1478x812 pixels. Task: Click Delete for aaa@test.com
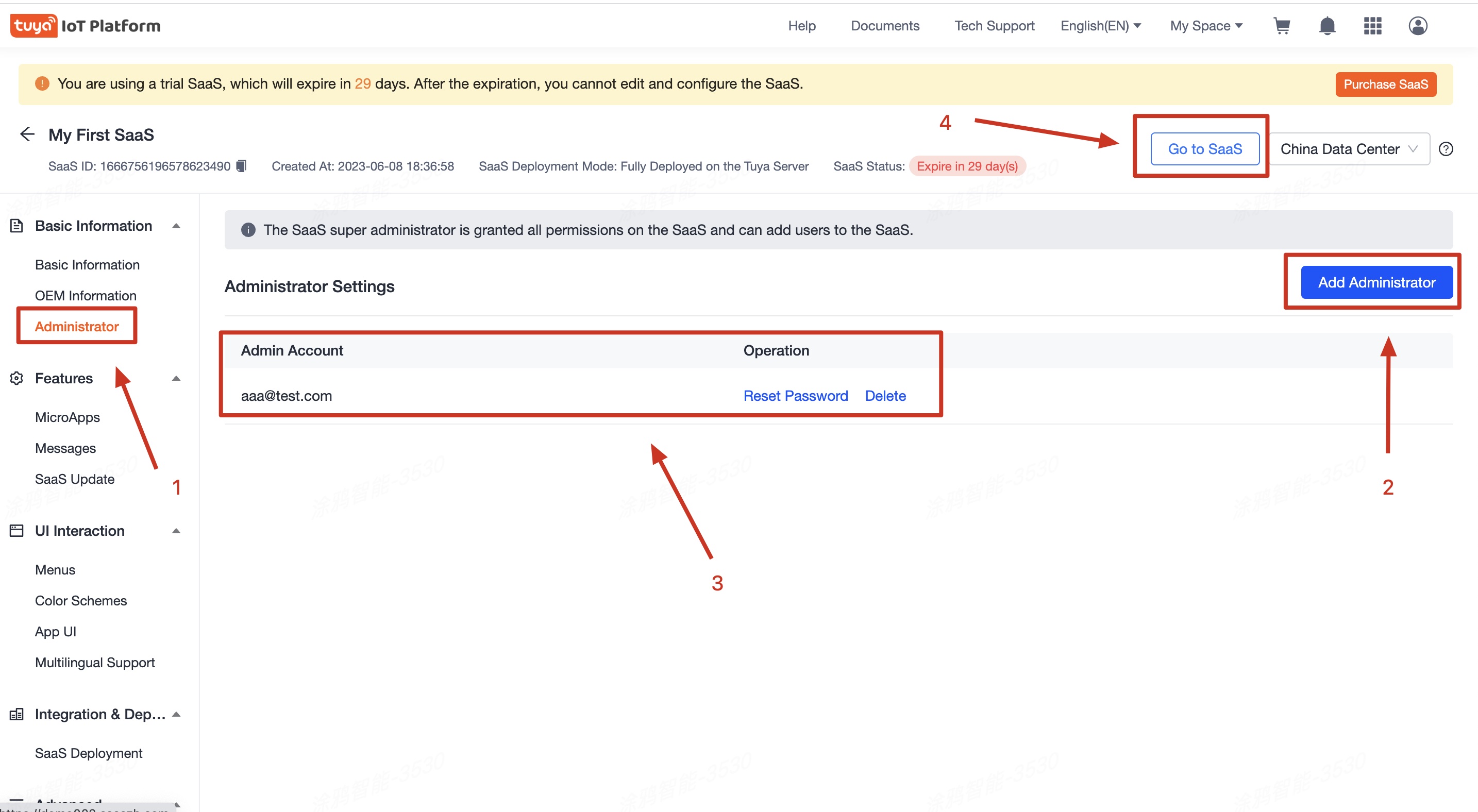tap(885, 396)
